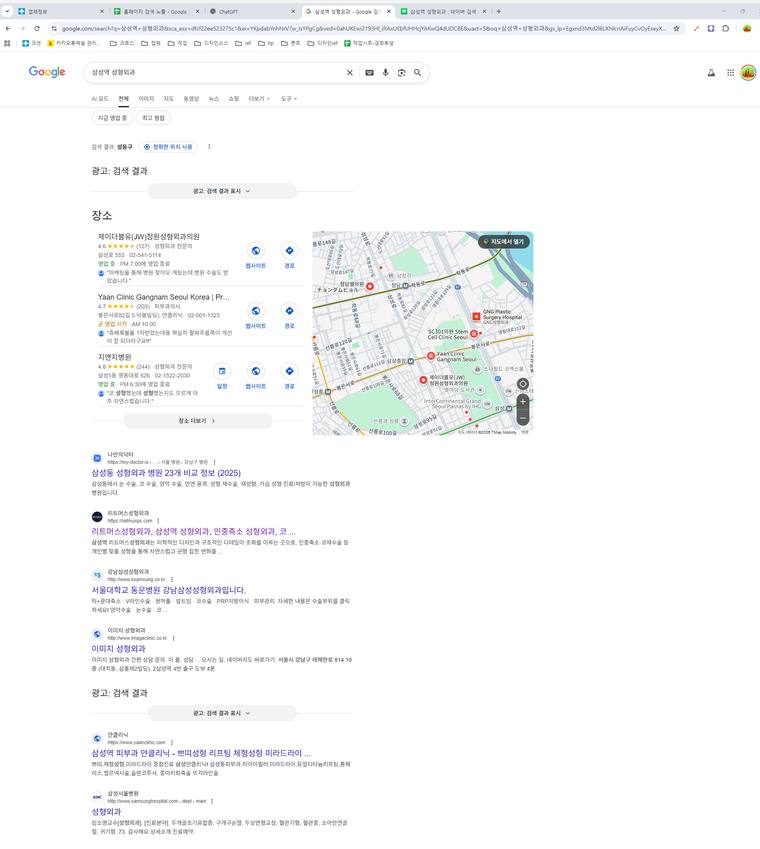Enable 정확한 위치 사용 option
Screen dimensions: 760x849
(x=168, y=147)
